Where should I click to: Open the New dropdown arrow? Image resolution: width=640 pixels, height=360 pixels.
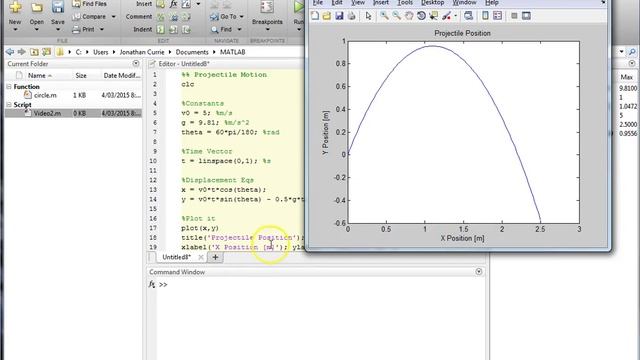pyautogui.click(x=15, y=30)
